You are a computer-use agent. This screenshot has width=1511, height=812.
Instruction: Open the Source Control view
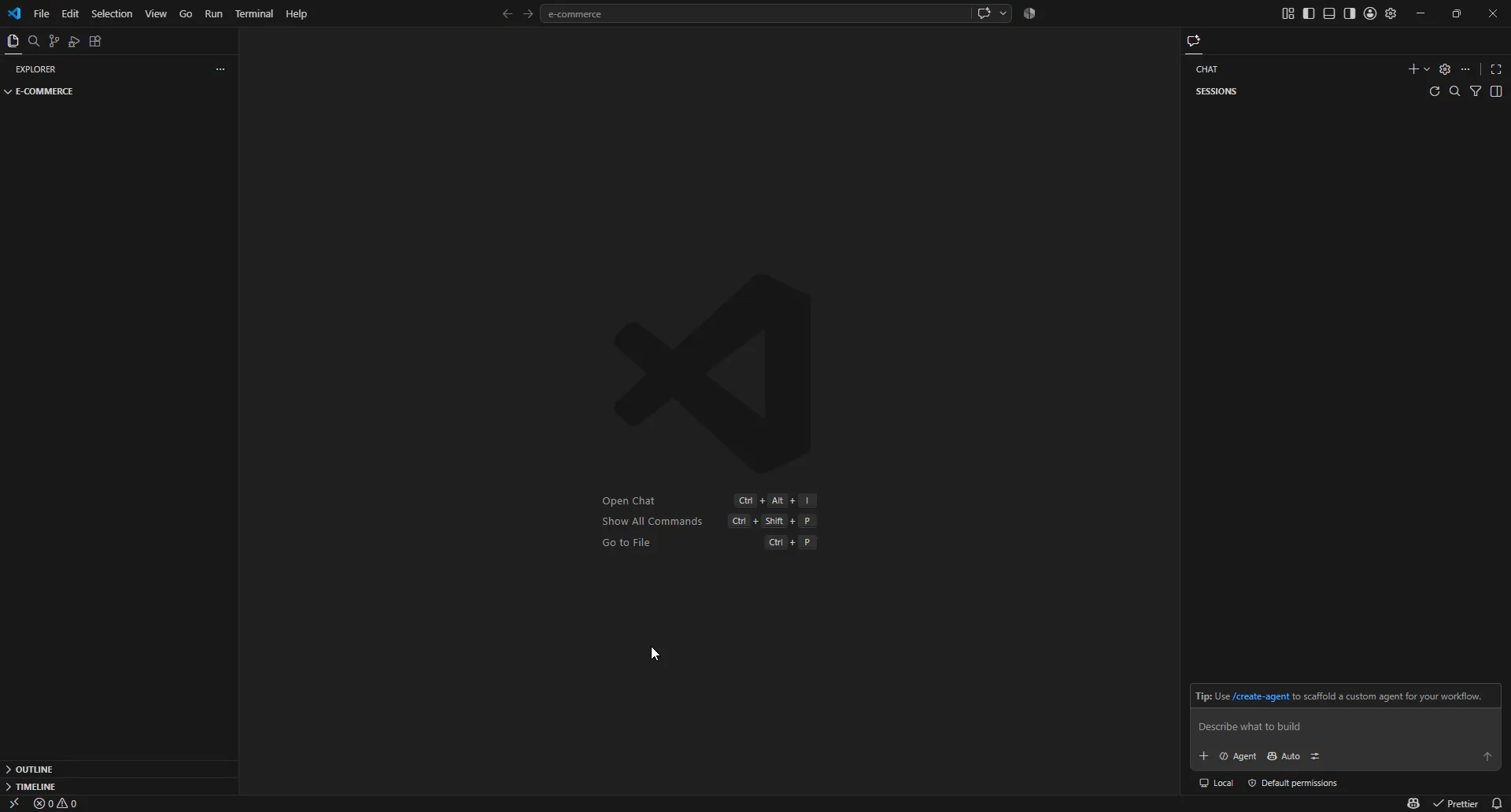click(x=54, y=42)
